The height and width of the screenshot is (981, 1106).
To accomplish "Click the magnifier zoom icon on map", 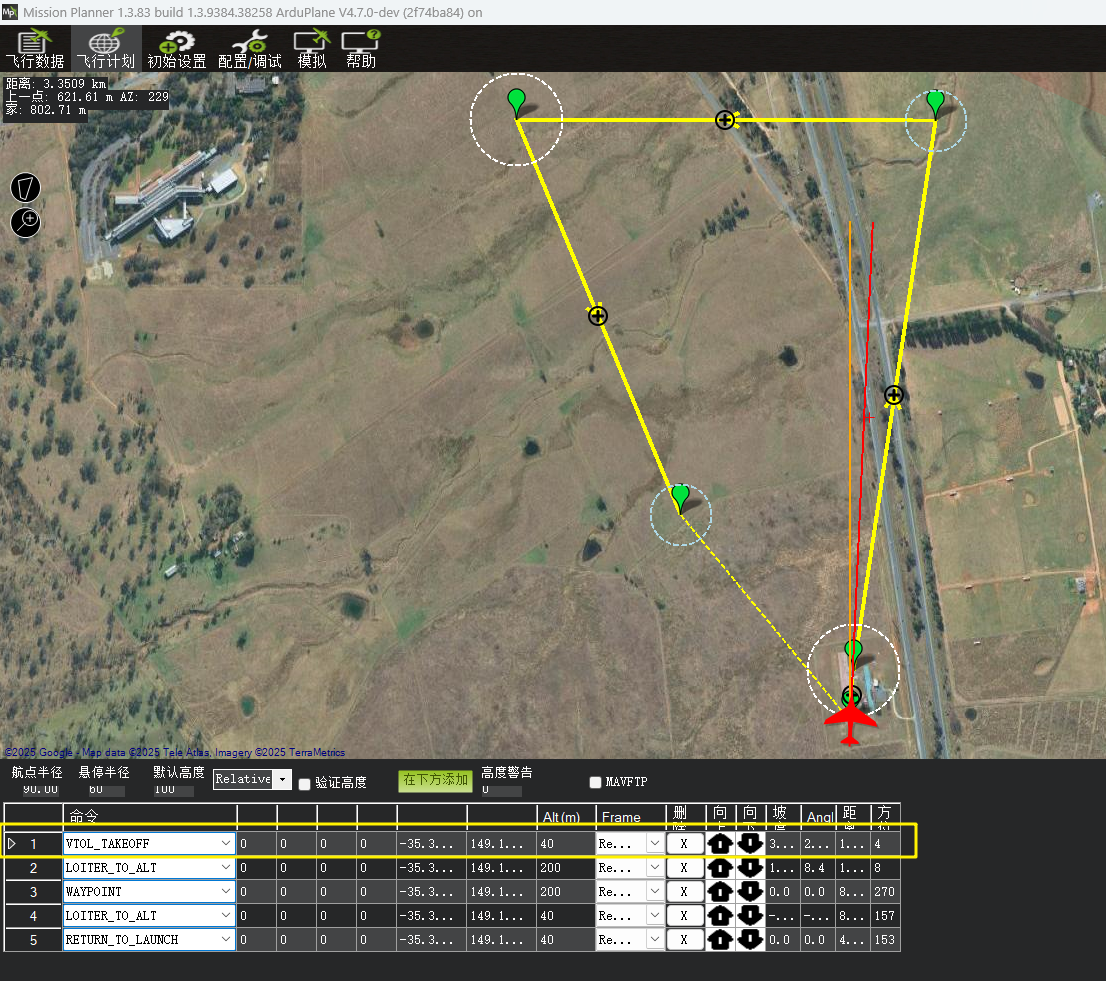I will coord(26,221).
